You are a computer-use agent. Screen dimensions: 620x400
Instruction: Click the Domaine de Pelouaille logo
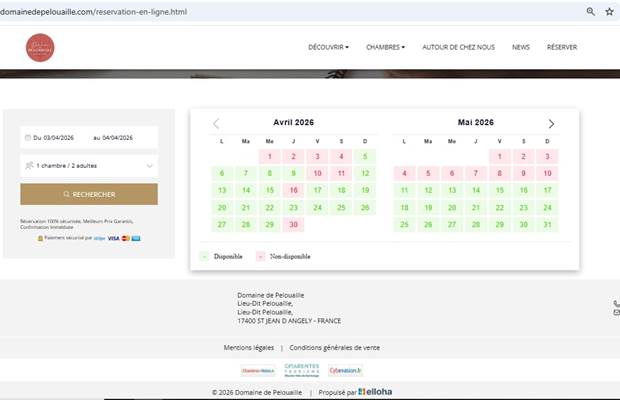(x=40, y=47)
